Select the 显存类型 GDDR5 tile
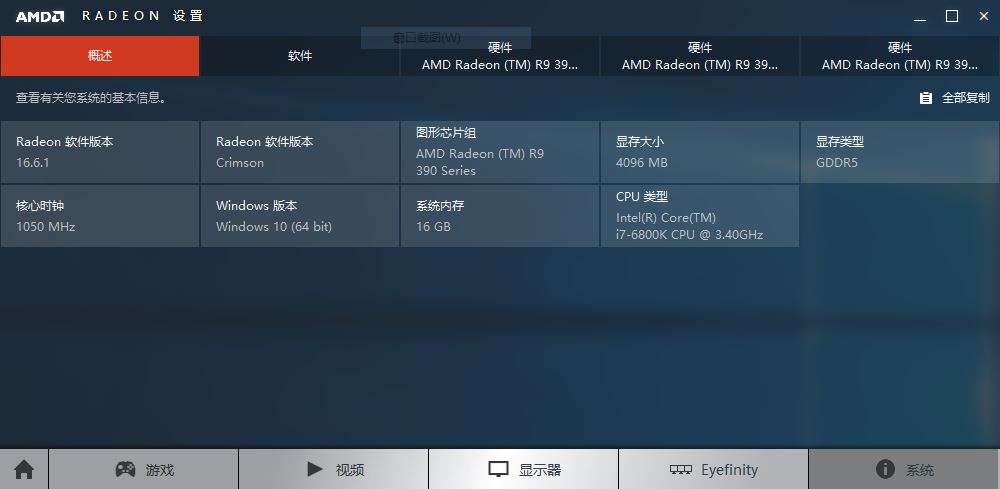The height and width of the screenshot is (489, 1000). pyautogui.click(x=900, y=152)
